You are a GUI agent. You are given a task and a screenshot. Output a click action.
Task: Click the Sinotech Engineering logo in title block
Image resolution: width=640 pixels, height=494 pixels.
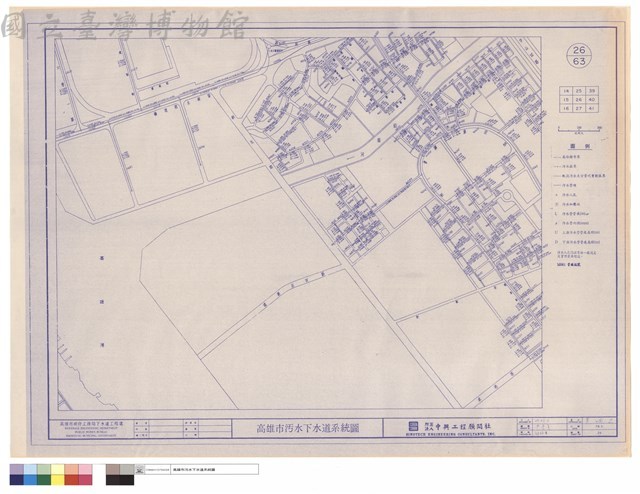click(414, 426)
